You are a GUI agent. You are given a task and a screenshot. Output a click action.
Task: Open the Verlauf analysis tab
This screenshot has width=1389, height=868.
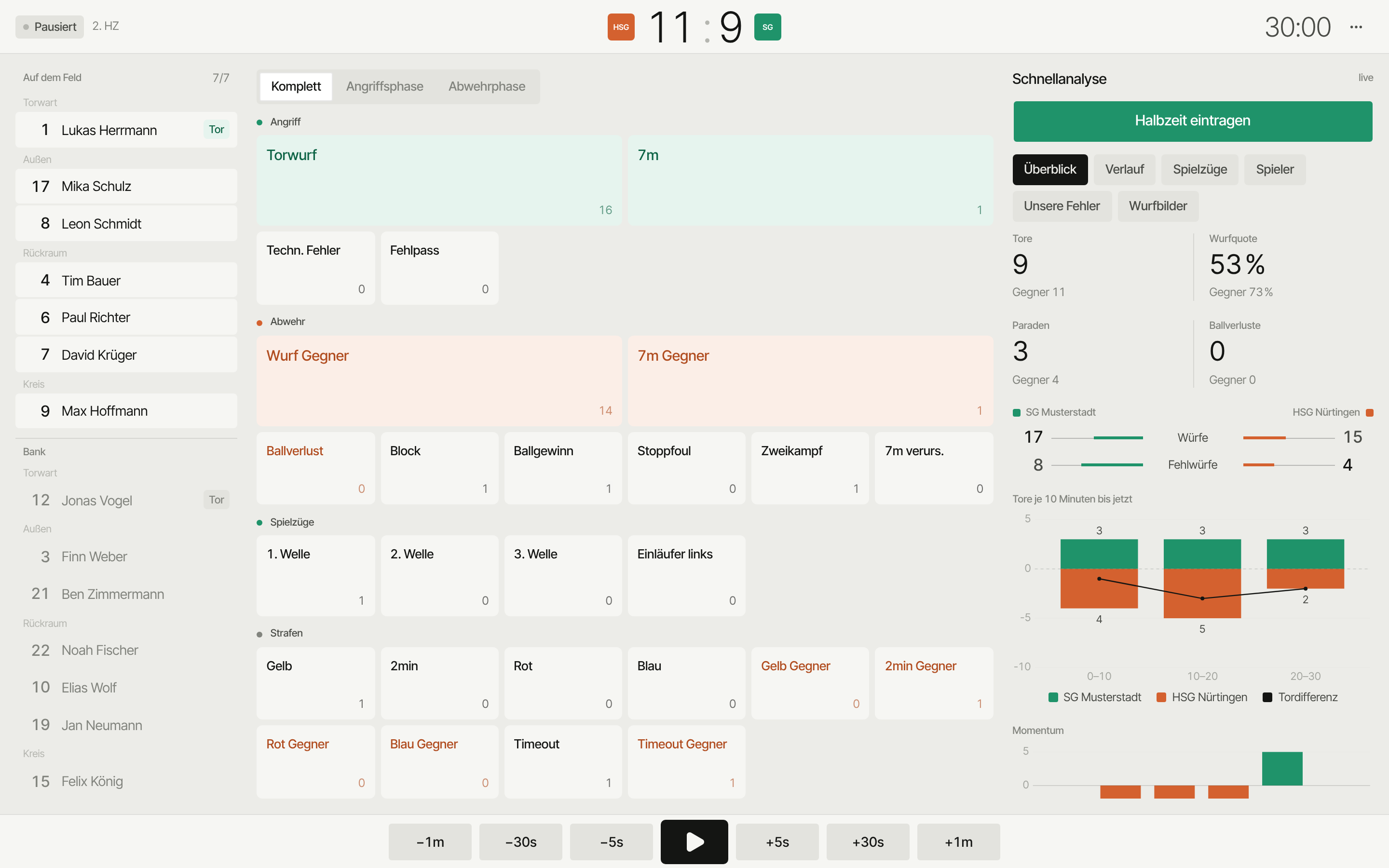(1124, 169)
